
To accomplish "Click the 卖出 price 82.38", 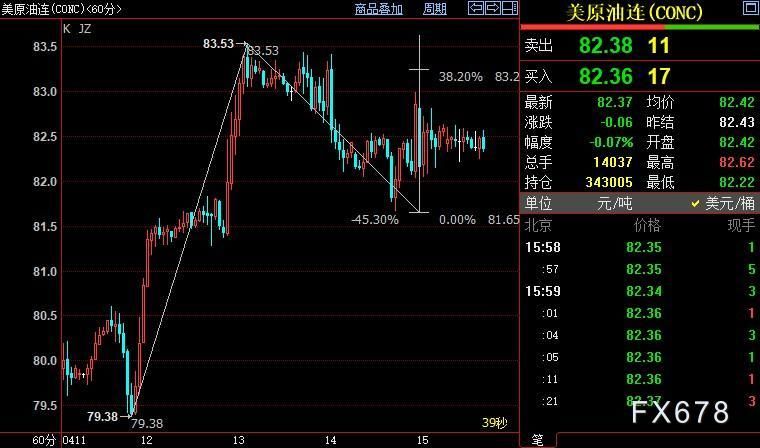I will [x=606, y=46].
